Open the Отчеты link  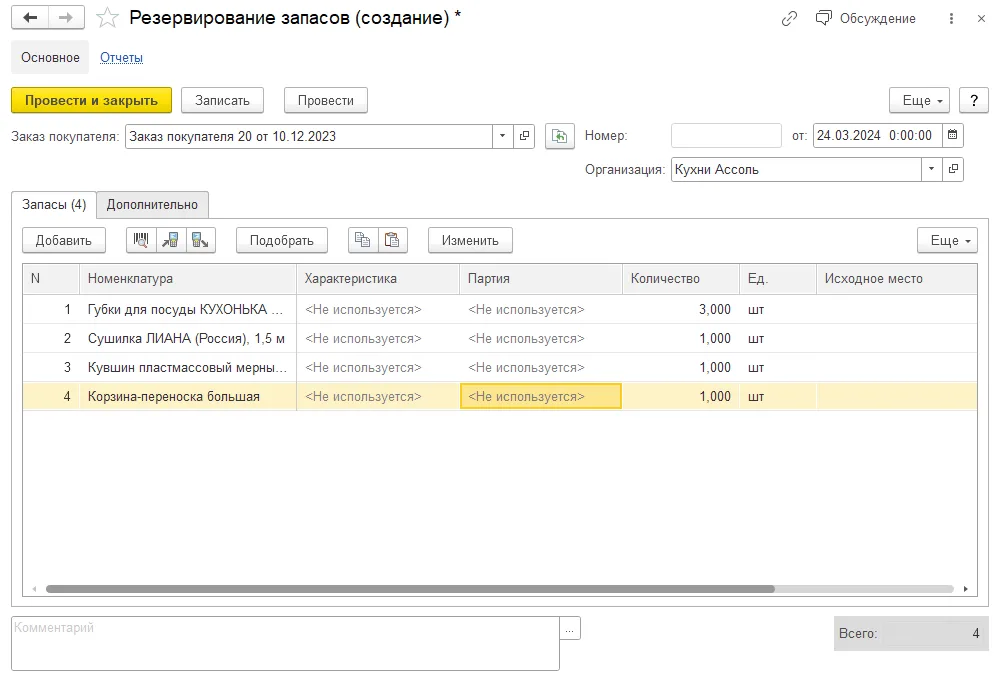(x=122, y=58)
